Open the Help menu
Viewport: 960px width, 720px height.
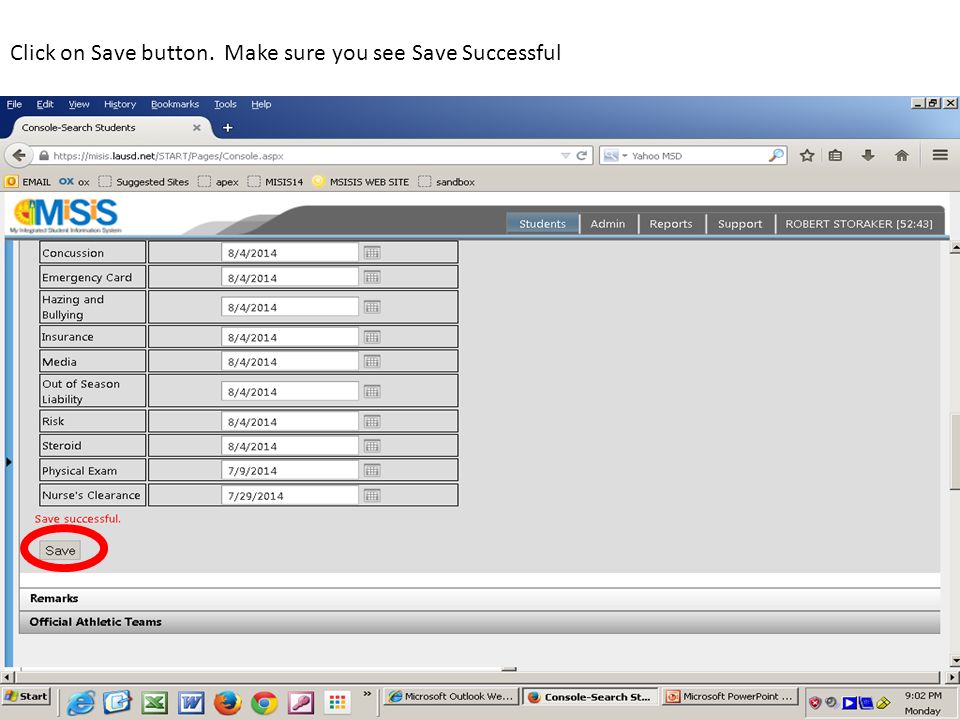pyautogui.click(x=261, y=104)
